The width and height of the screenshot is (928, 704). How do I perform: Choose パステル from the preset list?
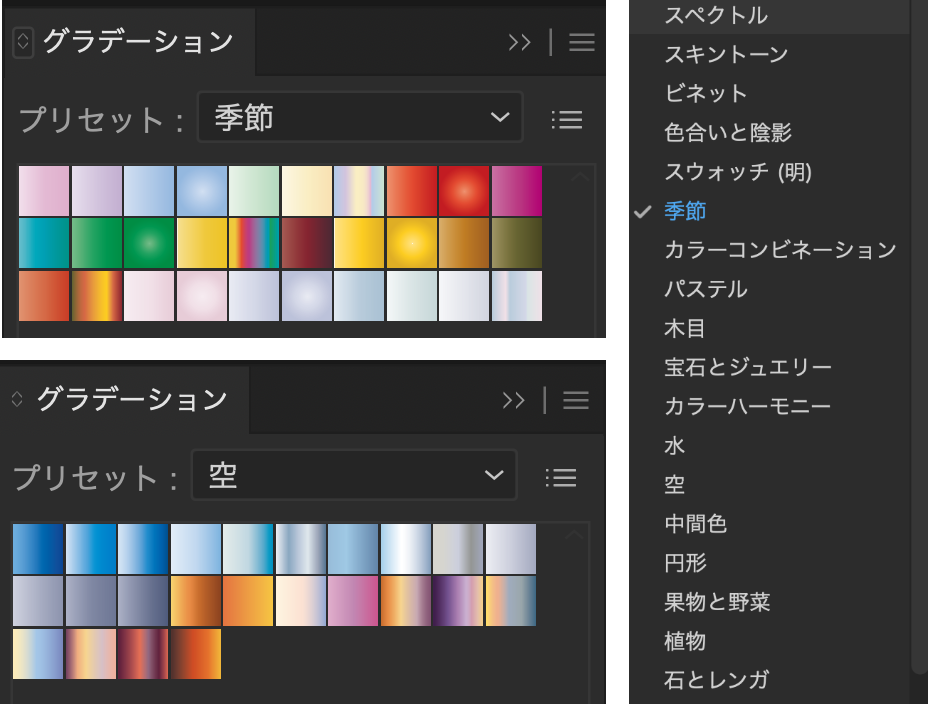click(x=705, y=289)
